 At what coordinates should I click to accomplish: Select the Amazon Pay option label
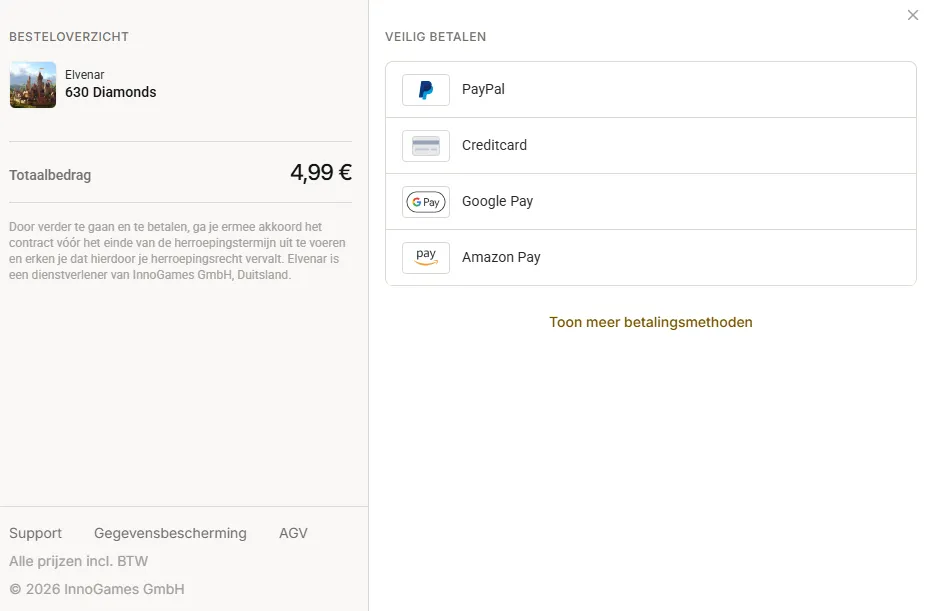tap(501, 257)
